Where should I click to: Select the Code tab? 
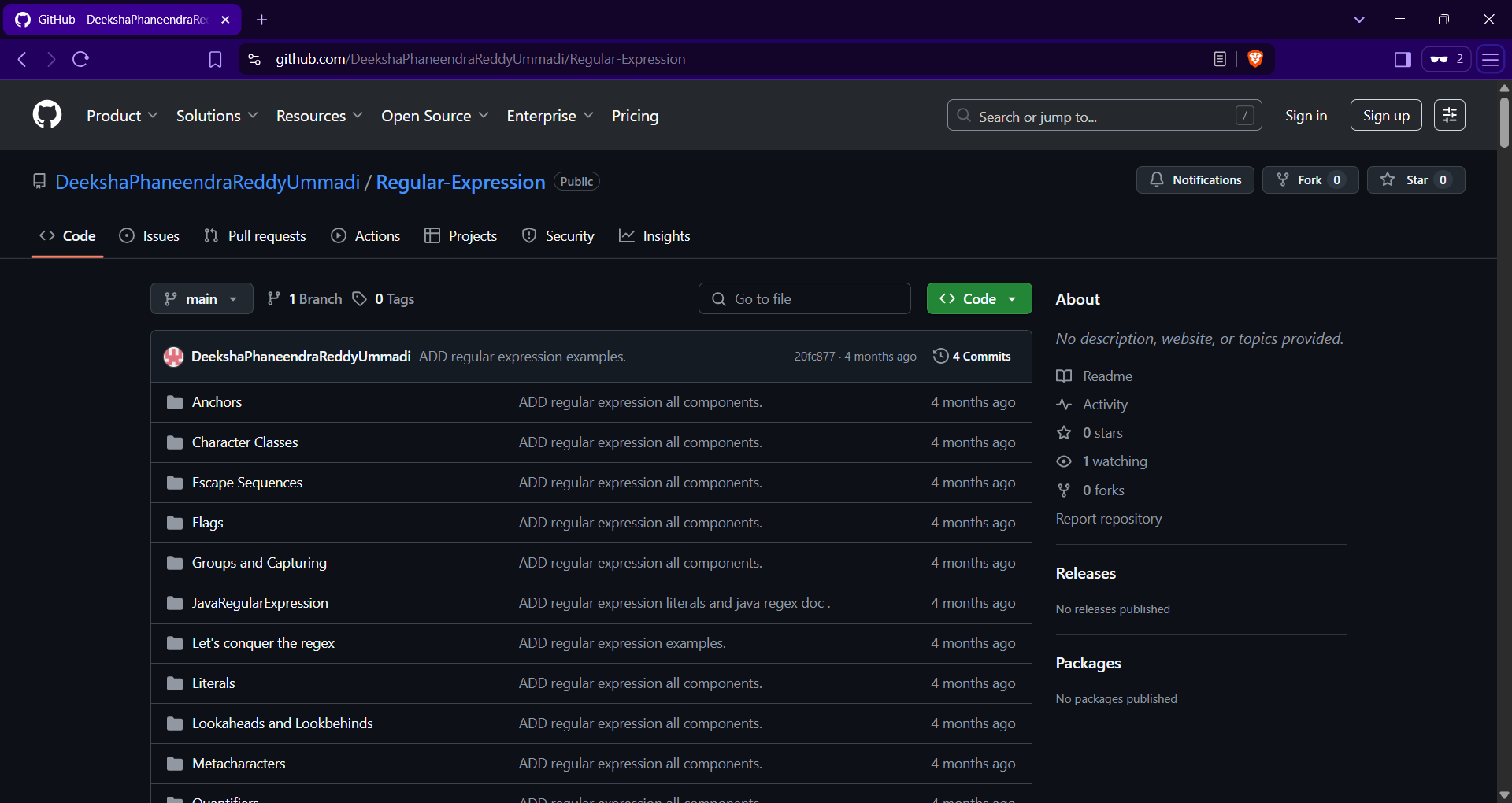68,236
